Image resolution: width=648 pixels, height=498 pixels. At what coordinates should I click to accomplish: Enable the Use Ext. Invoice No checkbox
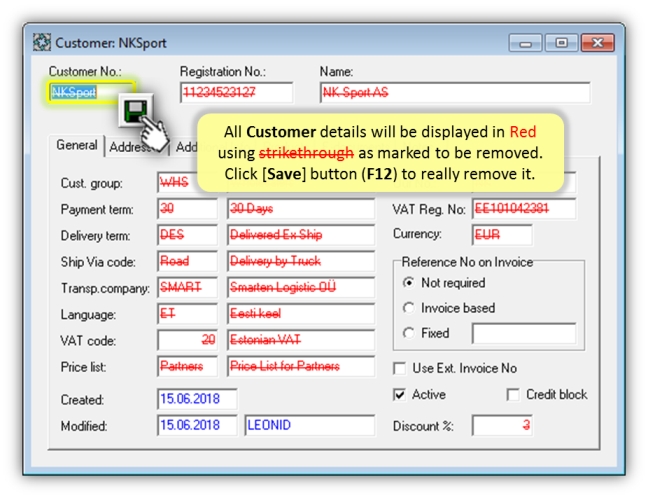[400, 368]
